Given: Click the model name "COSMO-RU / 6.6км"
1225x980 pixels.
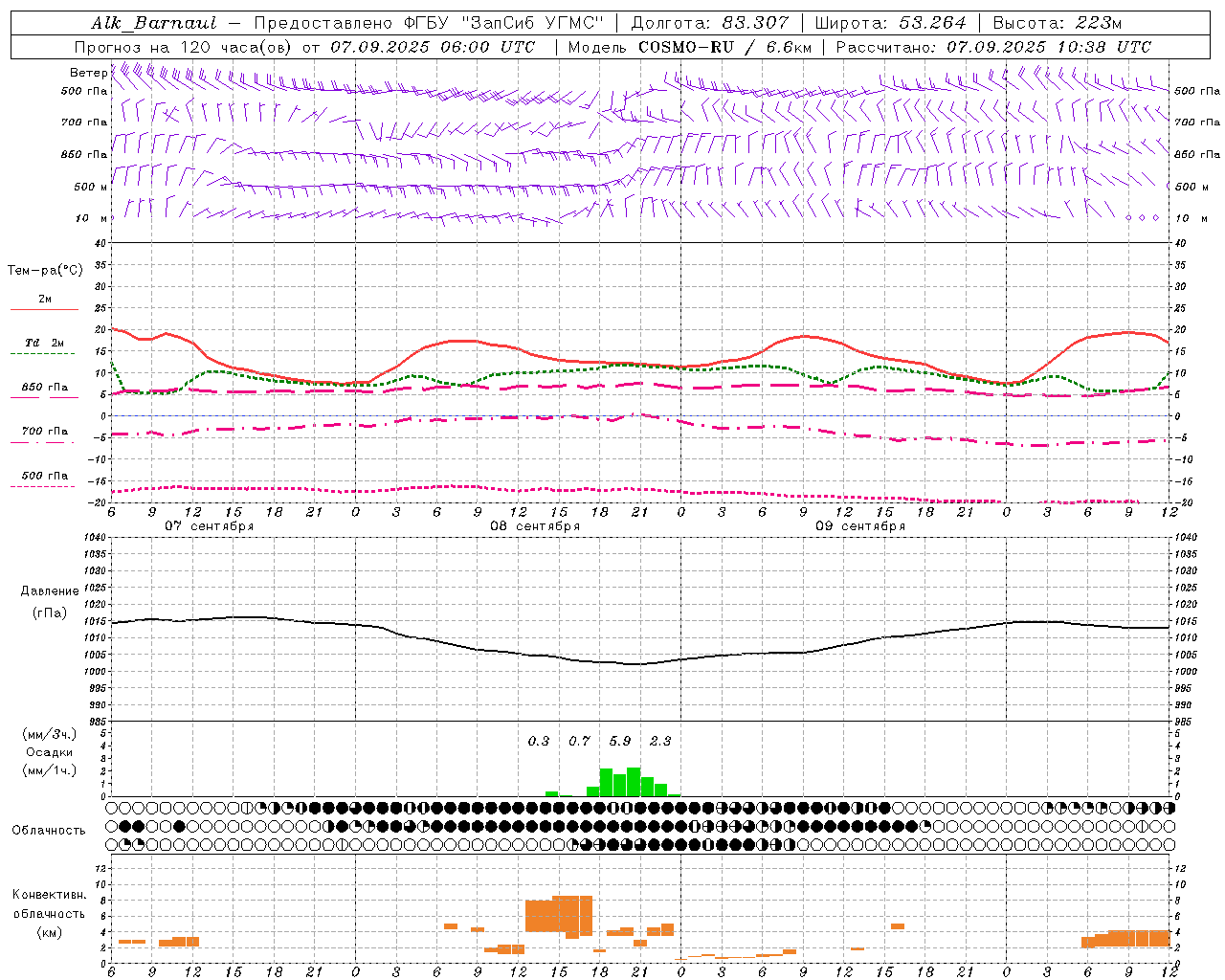Looking at the screenshot, I should point(724,47).
